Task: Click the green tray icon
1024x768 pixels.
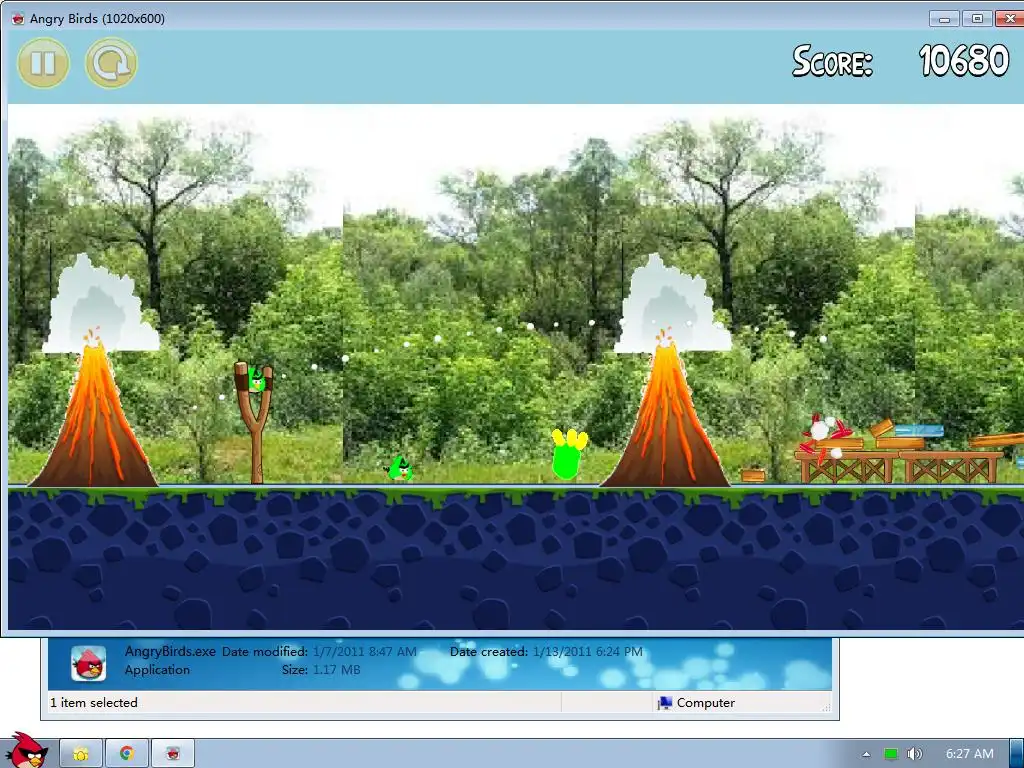Action: [x=890, y=754]
